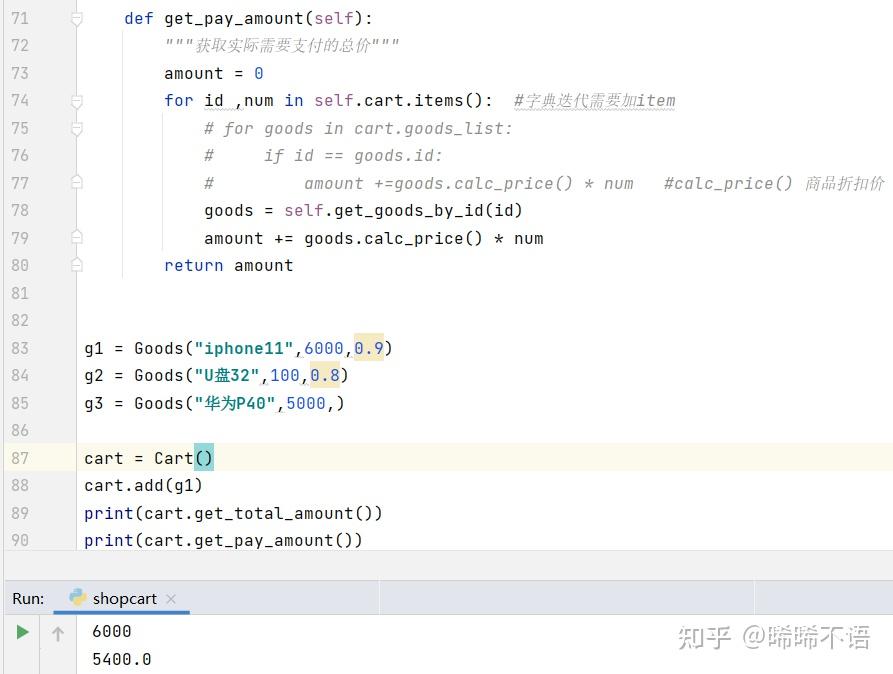Click get_pay_amount in def on line 71
Screen dimensions: 893x674
tap(234, 19)
